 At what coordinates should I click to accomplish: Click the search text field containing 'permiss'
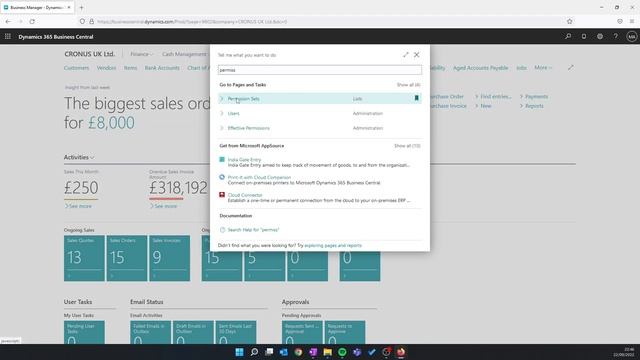320,70
